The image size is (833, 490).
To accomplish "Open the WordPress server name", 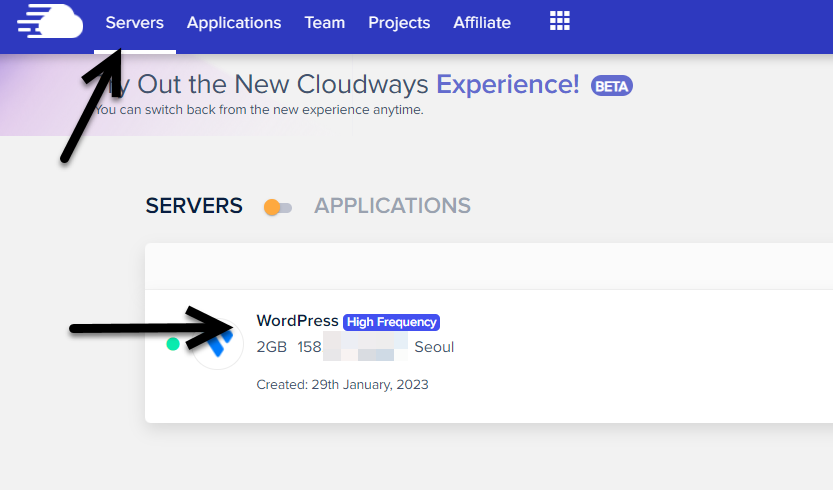I will tap(297, 320).
